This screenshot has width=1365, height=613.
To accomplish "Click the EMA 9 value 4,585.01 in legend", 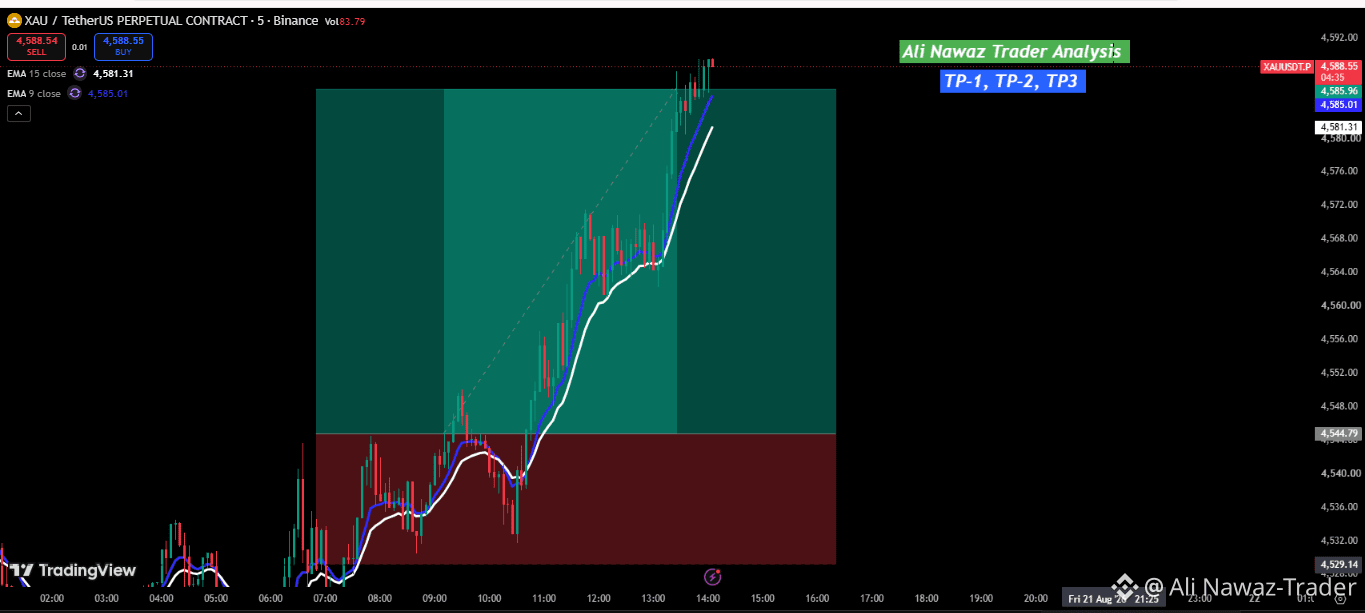I will pyautogui.click(x=107, y=94).
